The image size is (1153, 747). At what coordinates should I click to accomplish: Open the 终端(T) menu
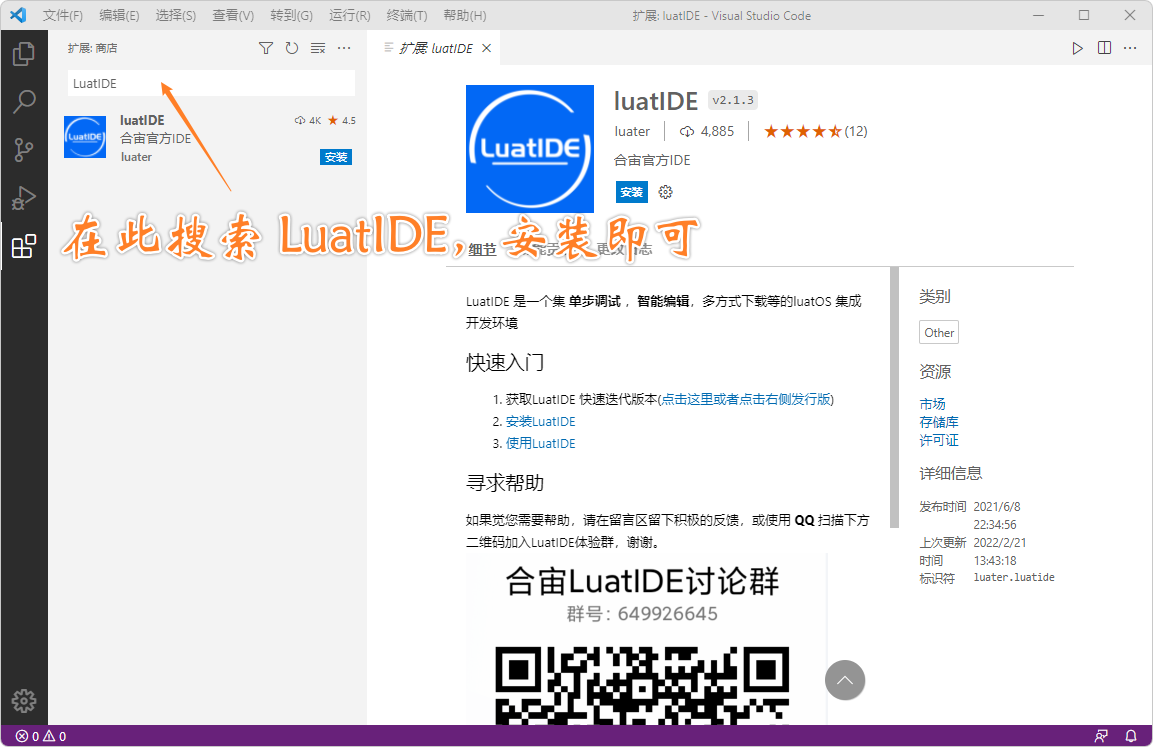[407, 15]
